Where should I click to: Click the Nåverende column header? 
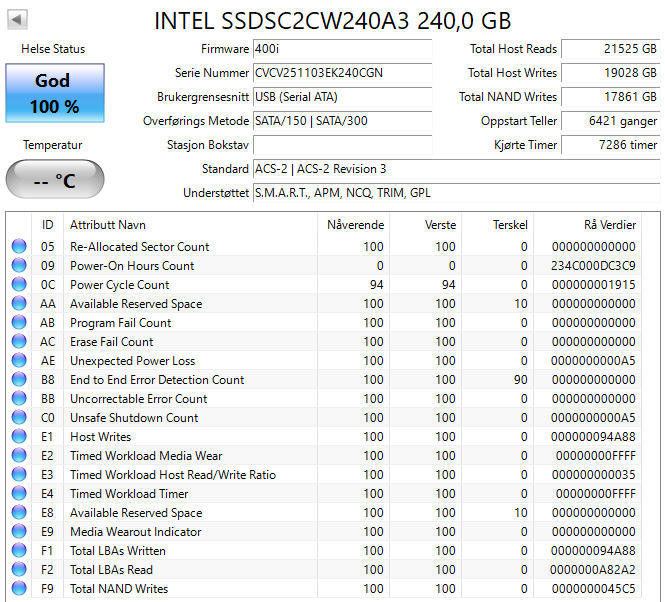[x=355, y=224]
